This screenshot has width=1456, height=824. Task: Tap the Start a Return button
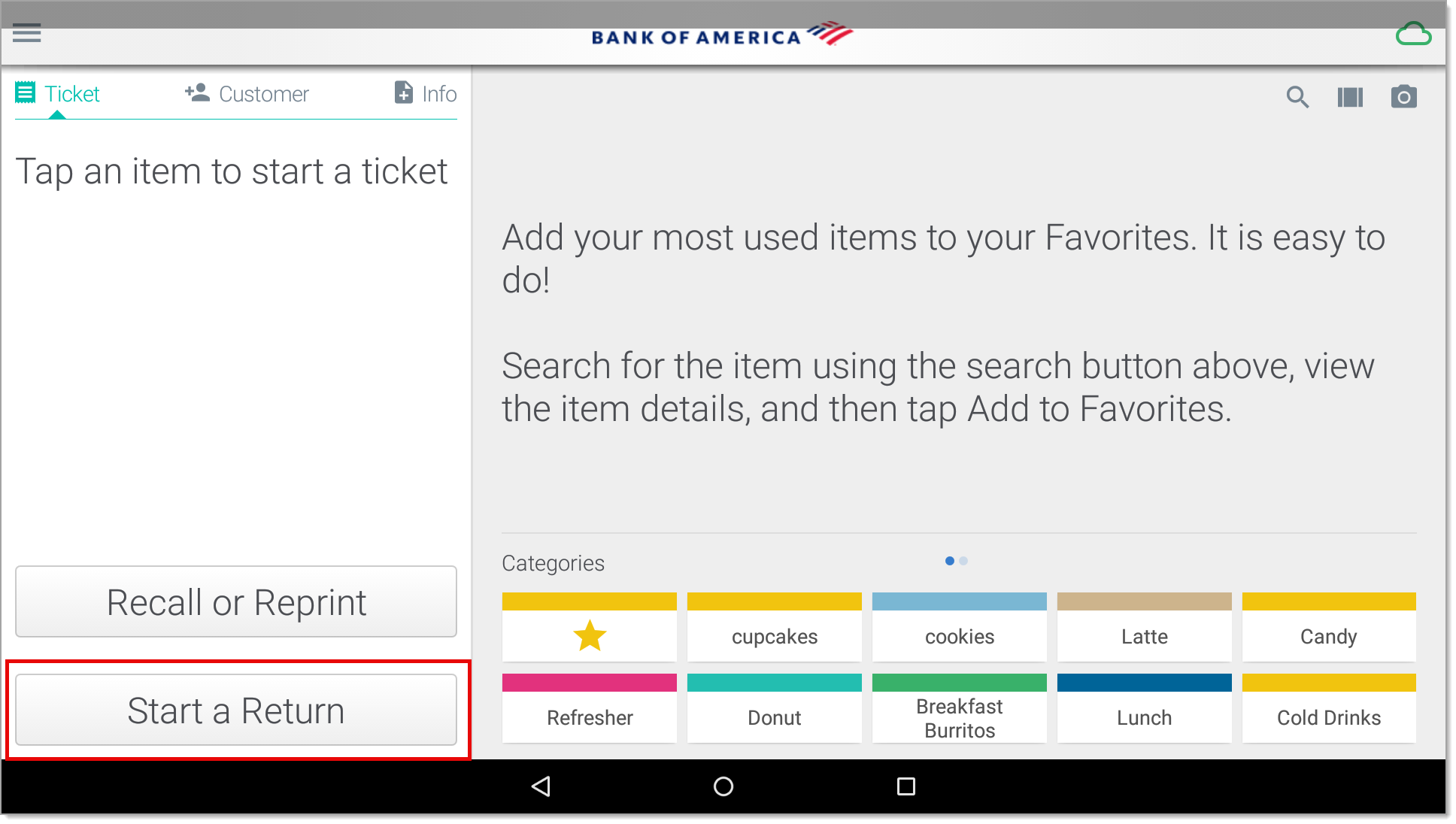tap(236, 710)
